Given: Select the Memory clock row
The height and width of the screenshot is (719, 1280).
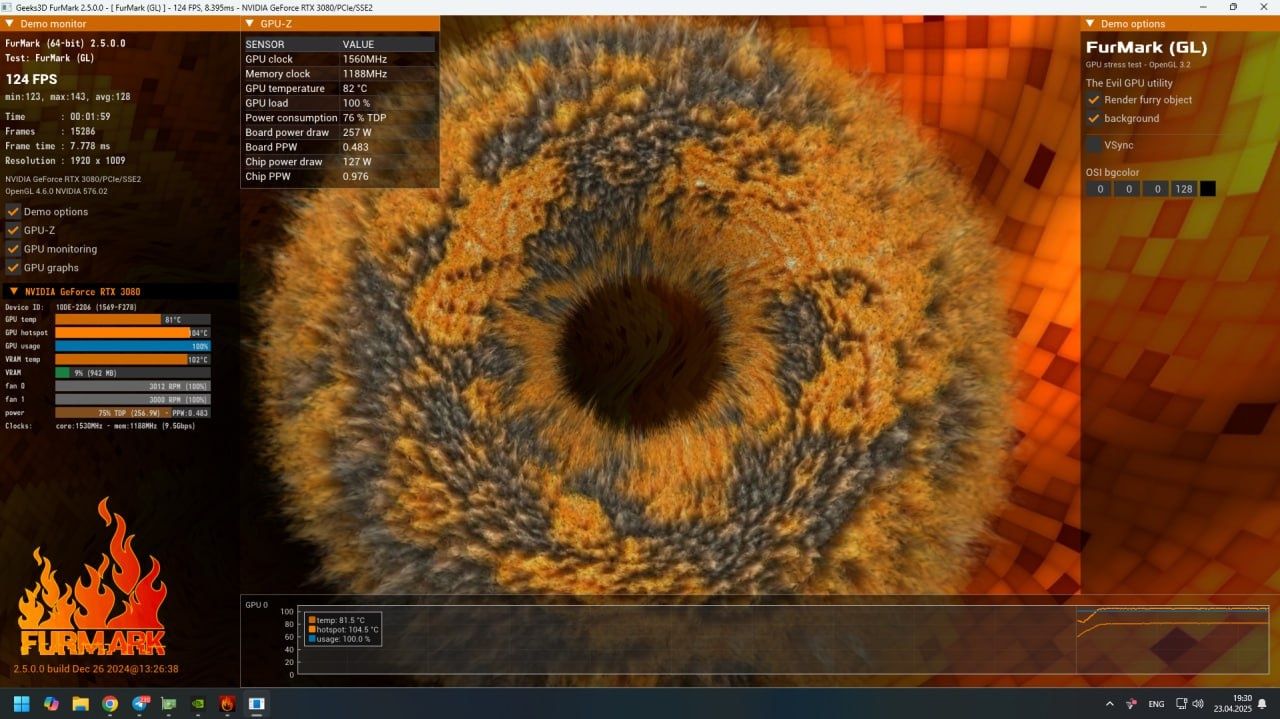Looking at the screenshot, I should click(x=339, y=74).
